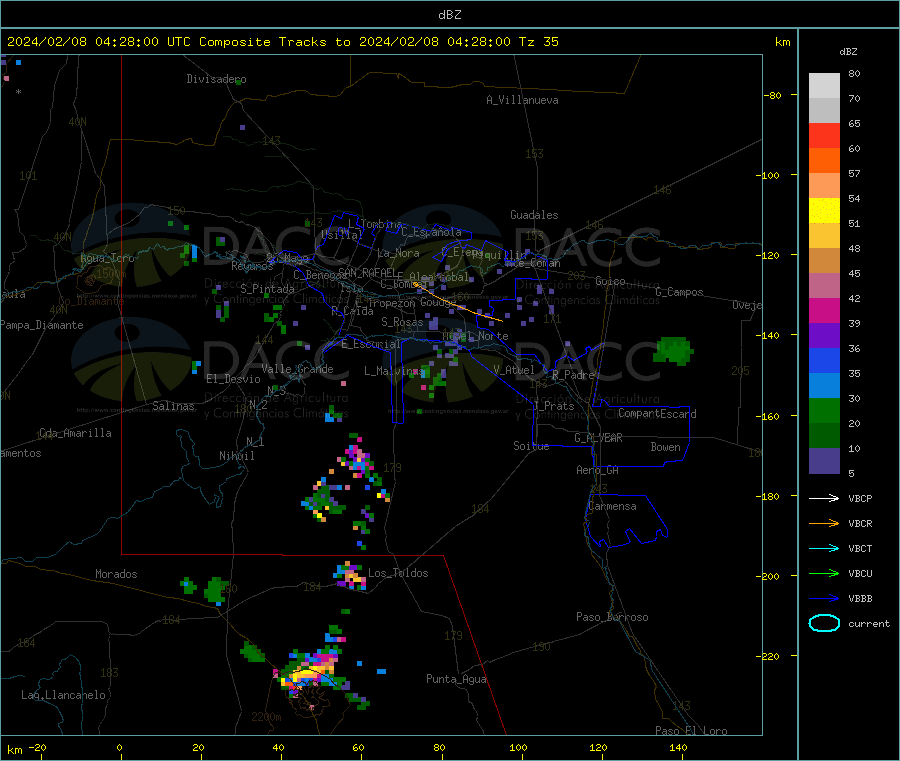Viewport: 900px width, 761px height.
Task: Click the Guadales location label
Action: pyautogui.click(x=534, y=215)
